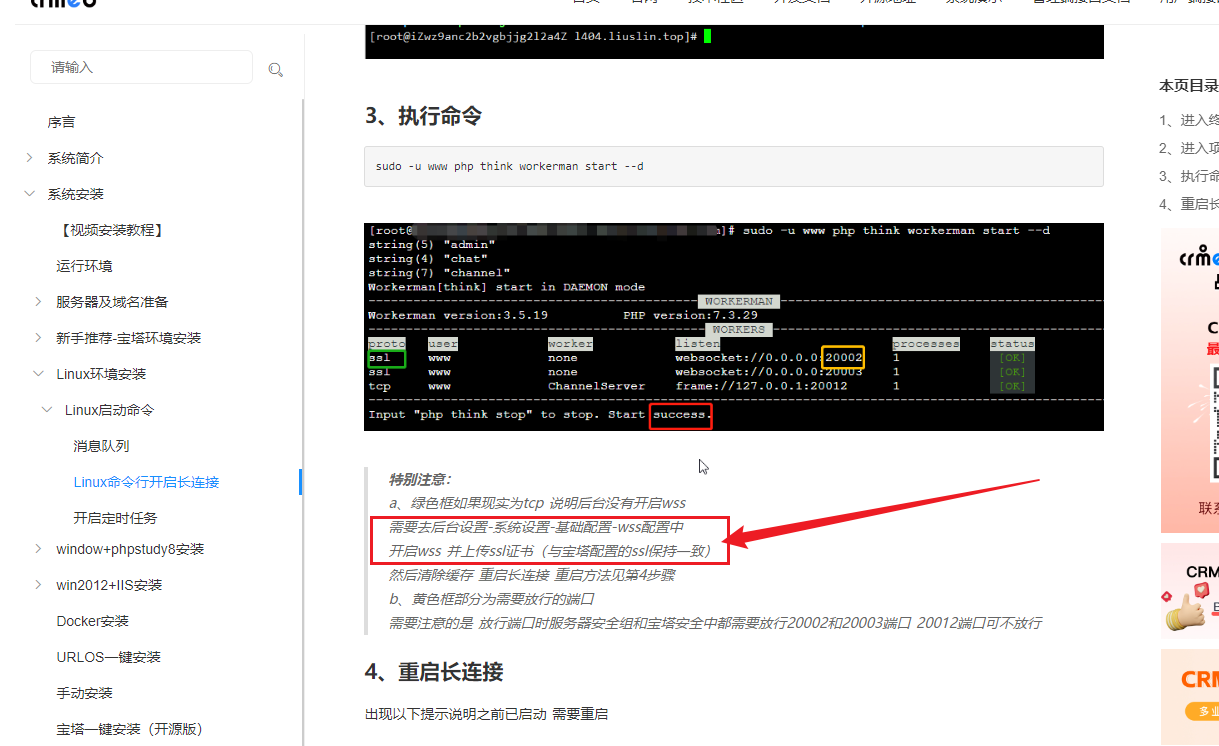Expand 服务器及域名准备 tree arrow
This screenshot has width=1219, height=746.
[x=38, y=302]
